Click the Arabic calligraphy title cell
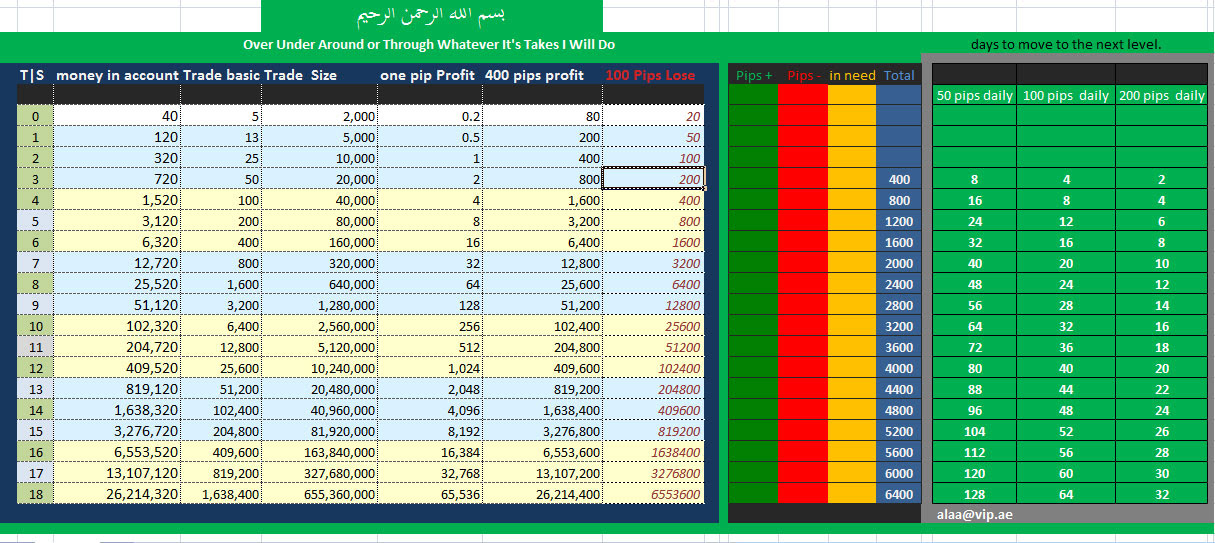This screenshot has width=1215, height=543. (432, 16)
